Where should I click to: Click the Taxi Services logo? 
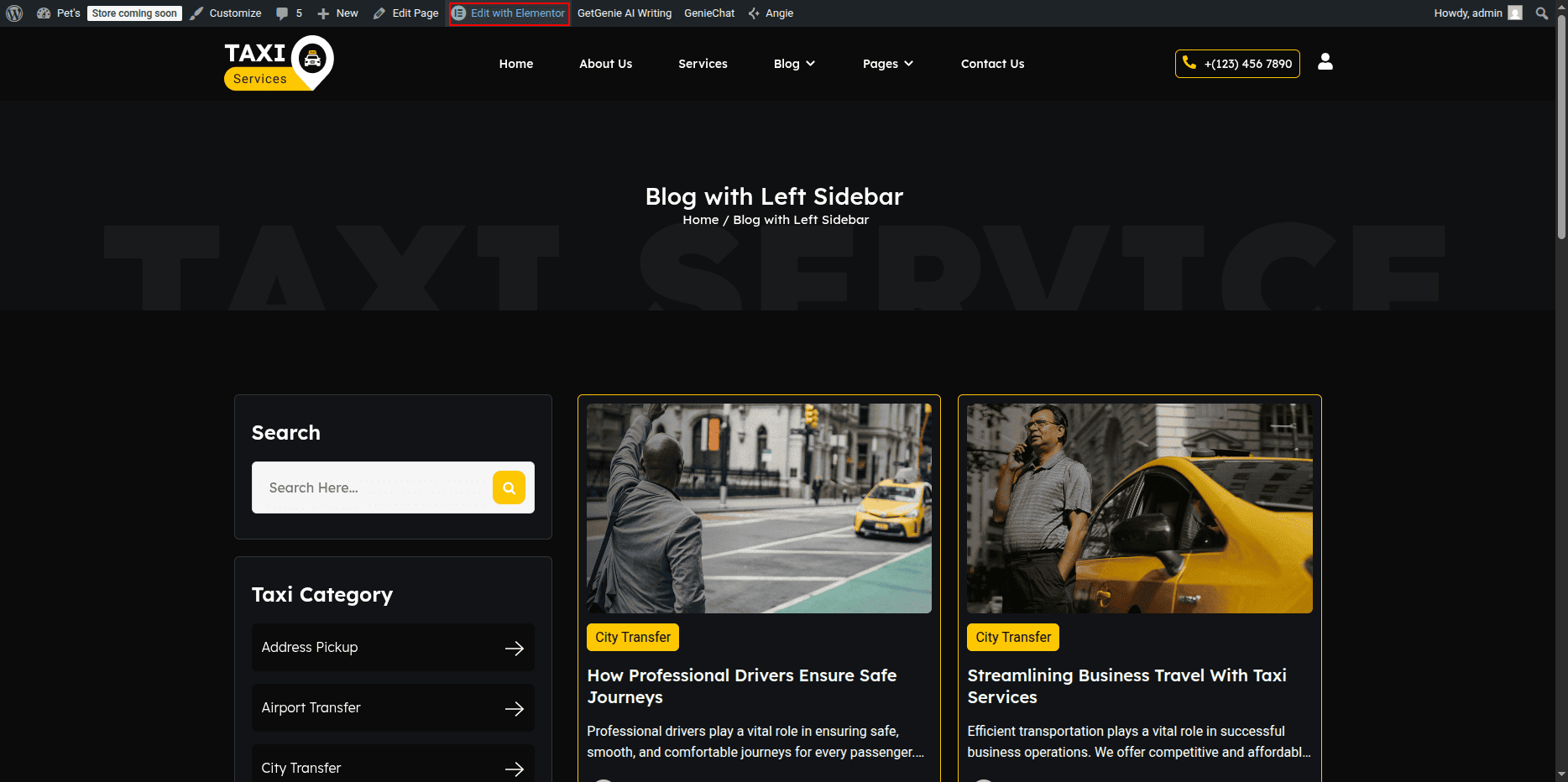[279, 63]
